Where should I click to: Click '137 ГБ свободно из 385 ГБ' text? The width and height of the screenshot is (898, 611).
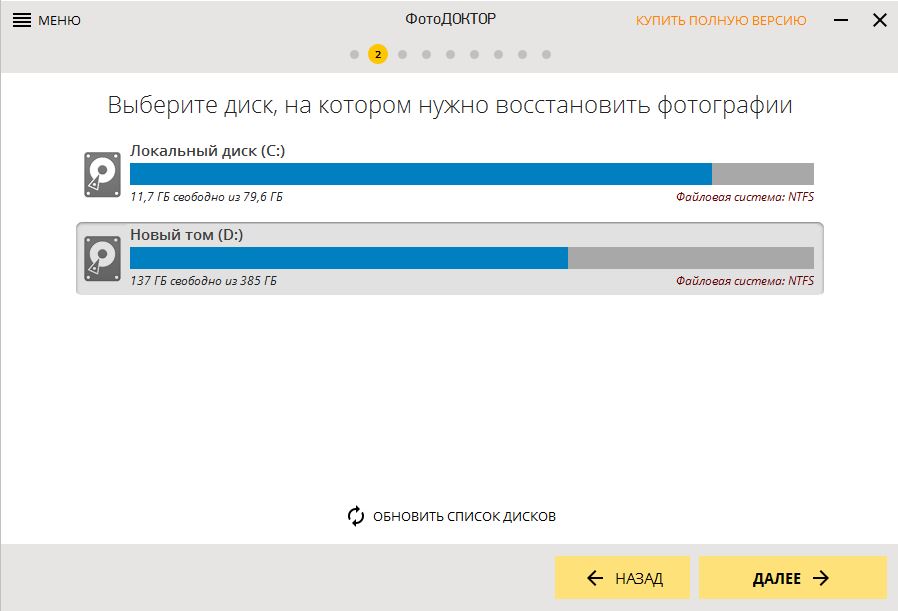pos(203,281)
